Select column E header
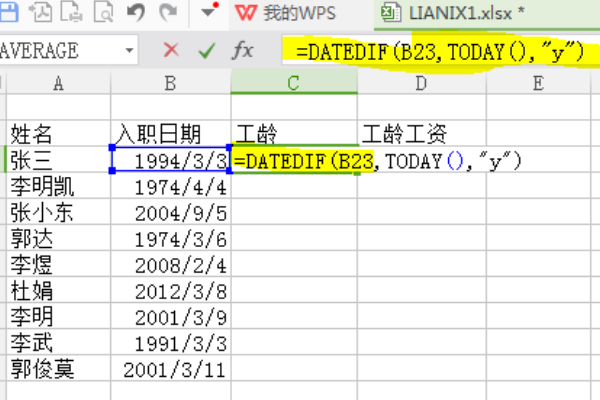The width and height of the screenshot is (600, 400). pos(538,83)
